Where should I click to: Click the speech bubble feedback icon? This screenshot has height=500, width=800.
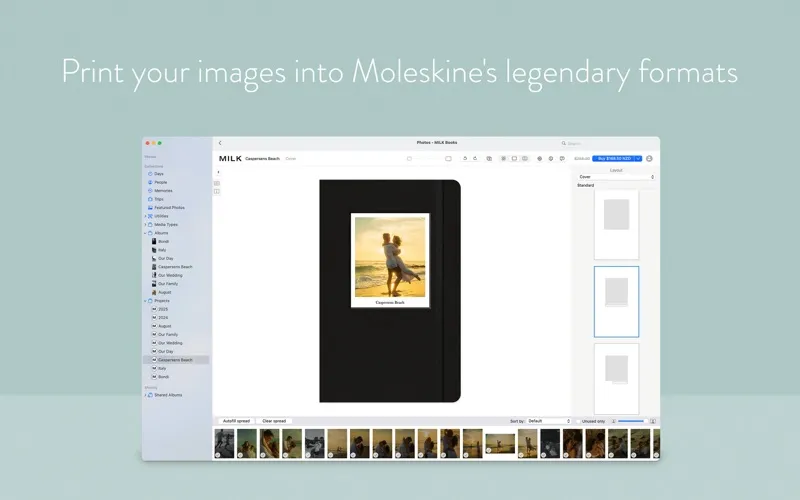coord(562,159)
